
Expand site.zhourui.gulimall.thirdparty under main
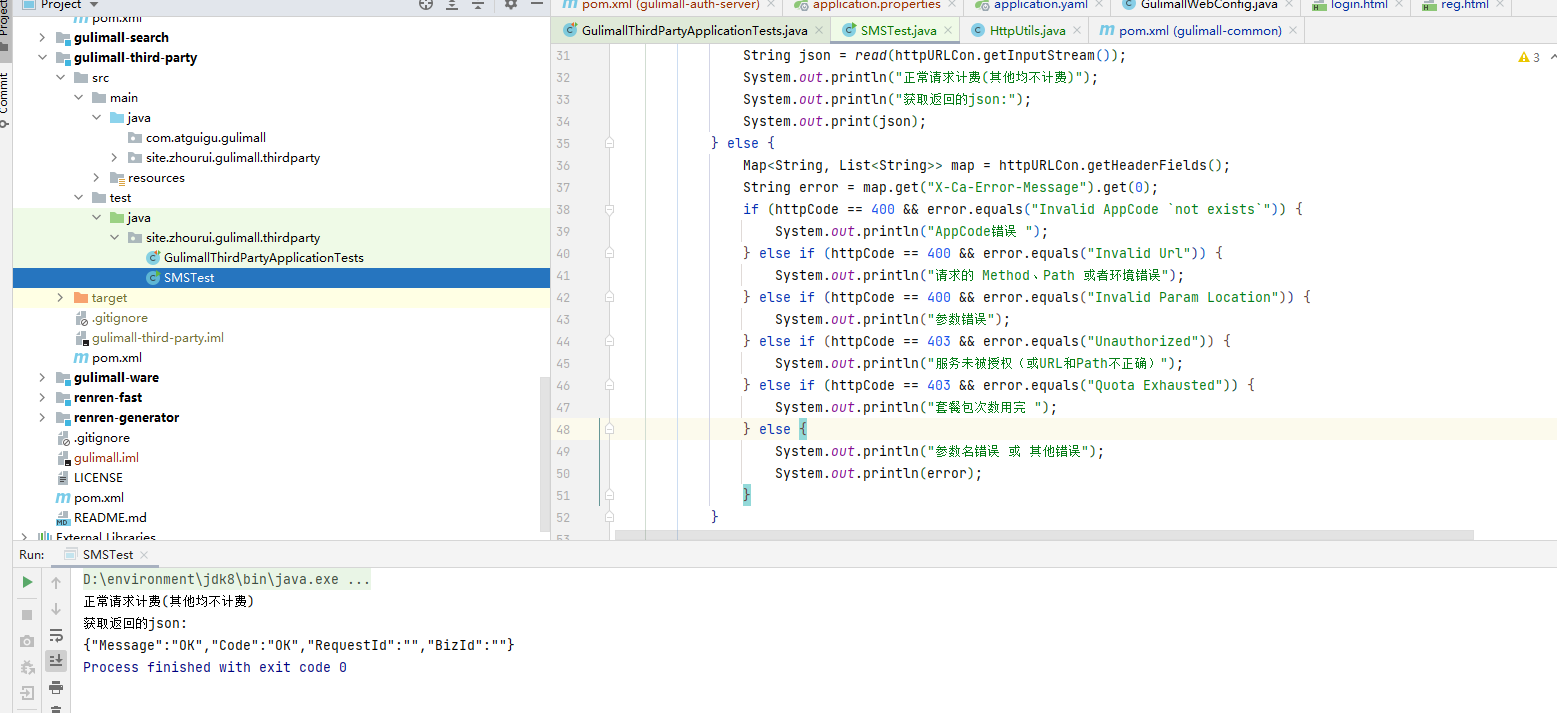(114, 157)
